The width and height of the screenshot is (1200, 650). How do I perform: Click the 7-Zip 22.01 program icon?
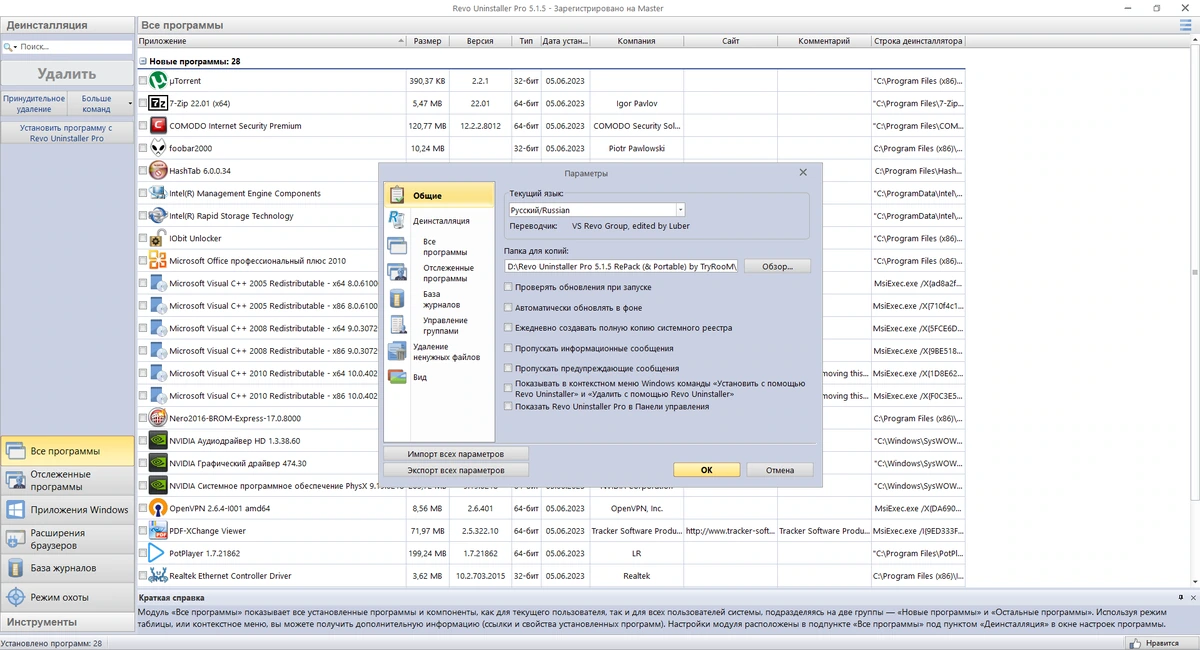[x=158, y=103]
